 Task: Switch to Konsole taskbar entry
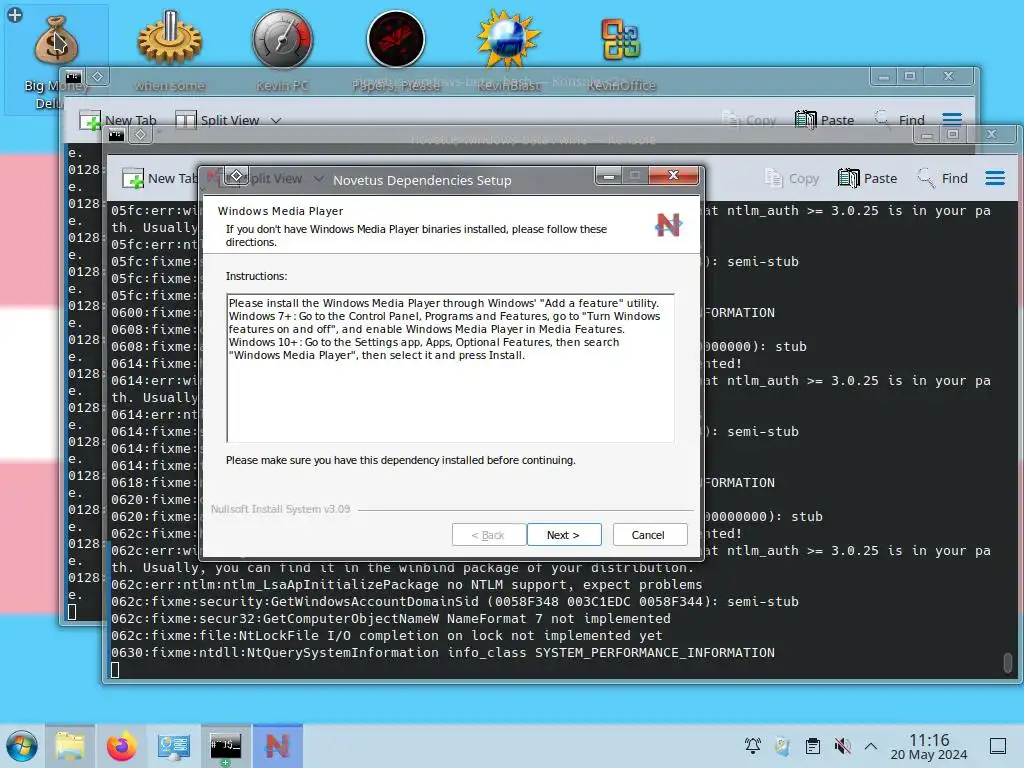tap(226, 746)
